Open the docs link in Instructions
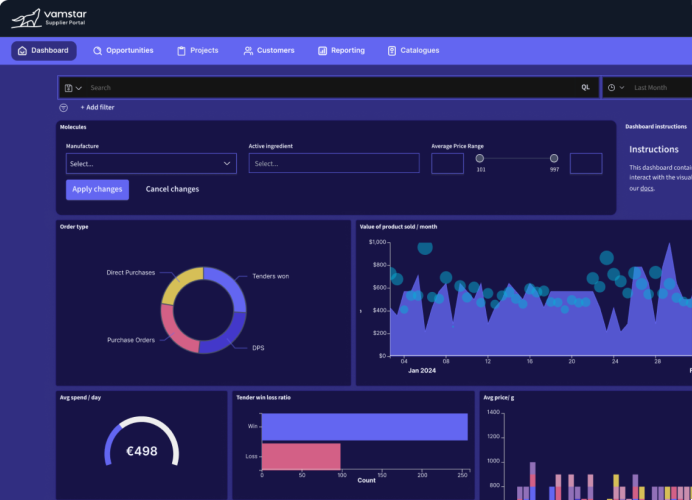This screenshot has width=692, height=500. (647, 188)
